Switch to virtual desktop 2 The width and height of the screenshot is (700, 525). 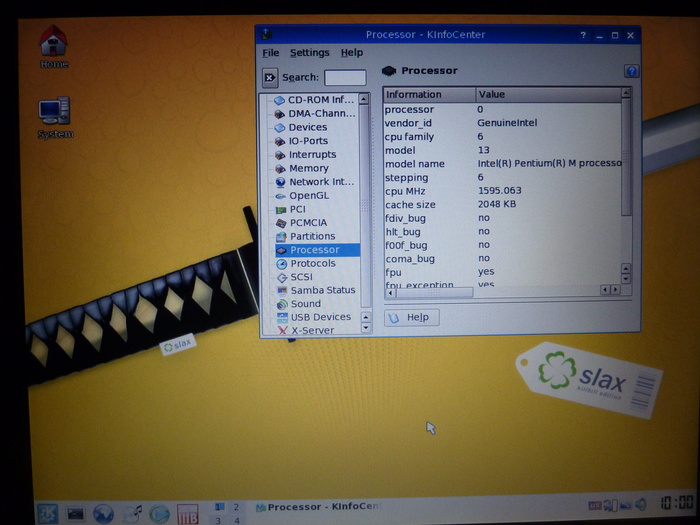[x=236, y=507]
